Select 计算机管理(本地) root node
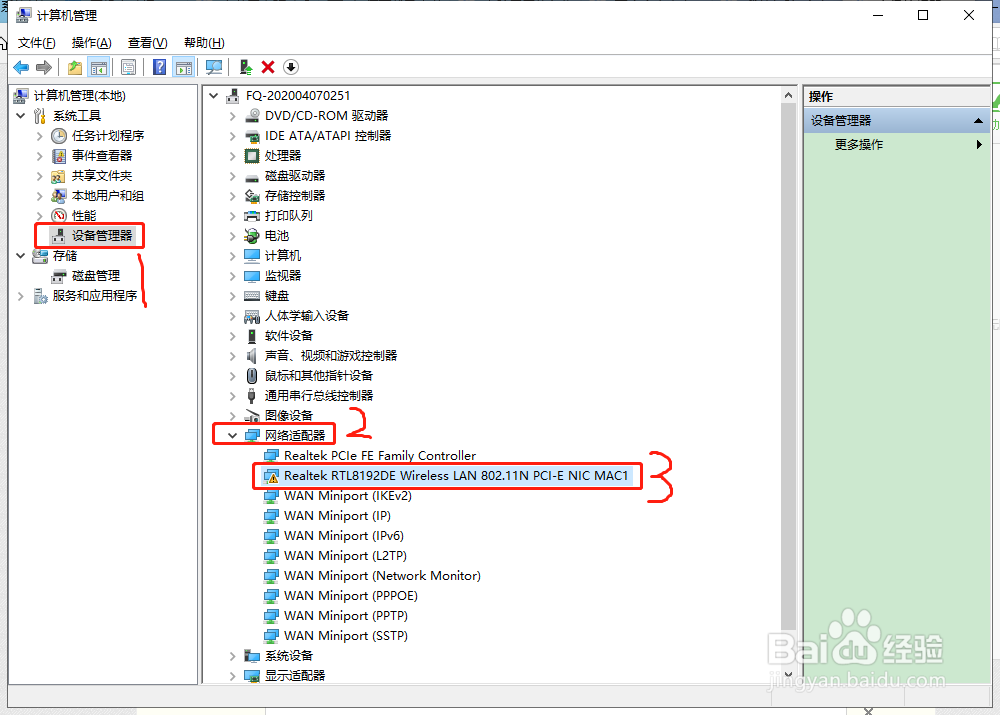 tap(80, 96)
